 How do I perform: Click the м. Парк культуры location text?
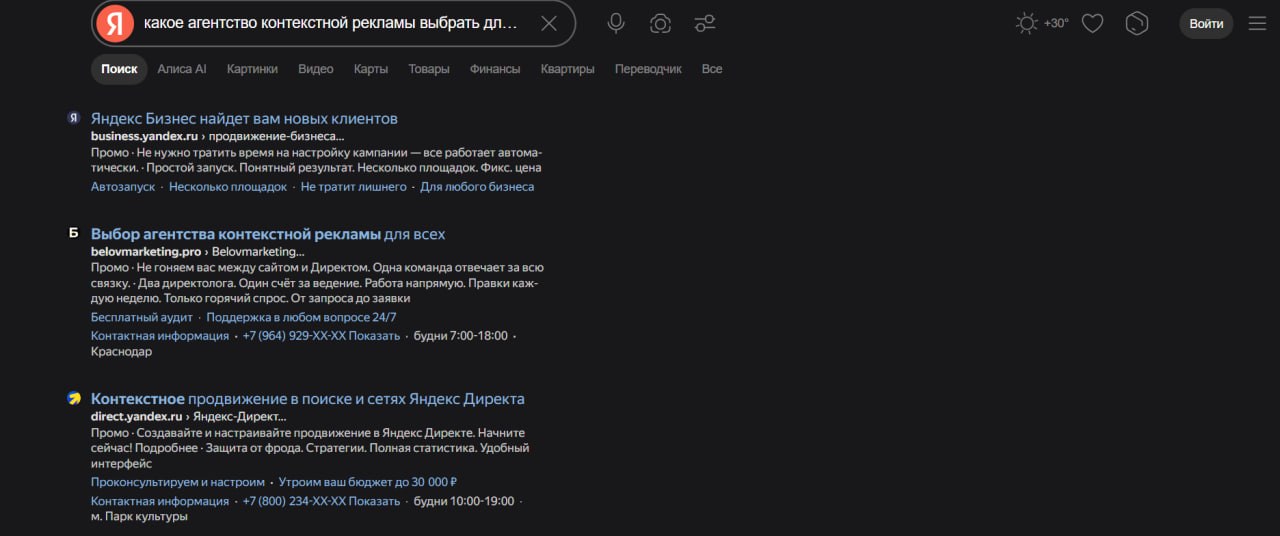[139, 517]
